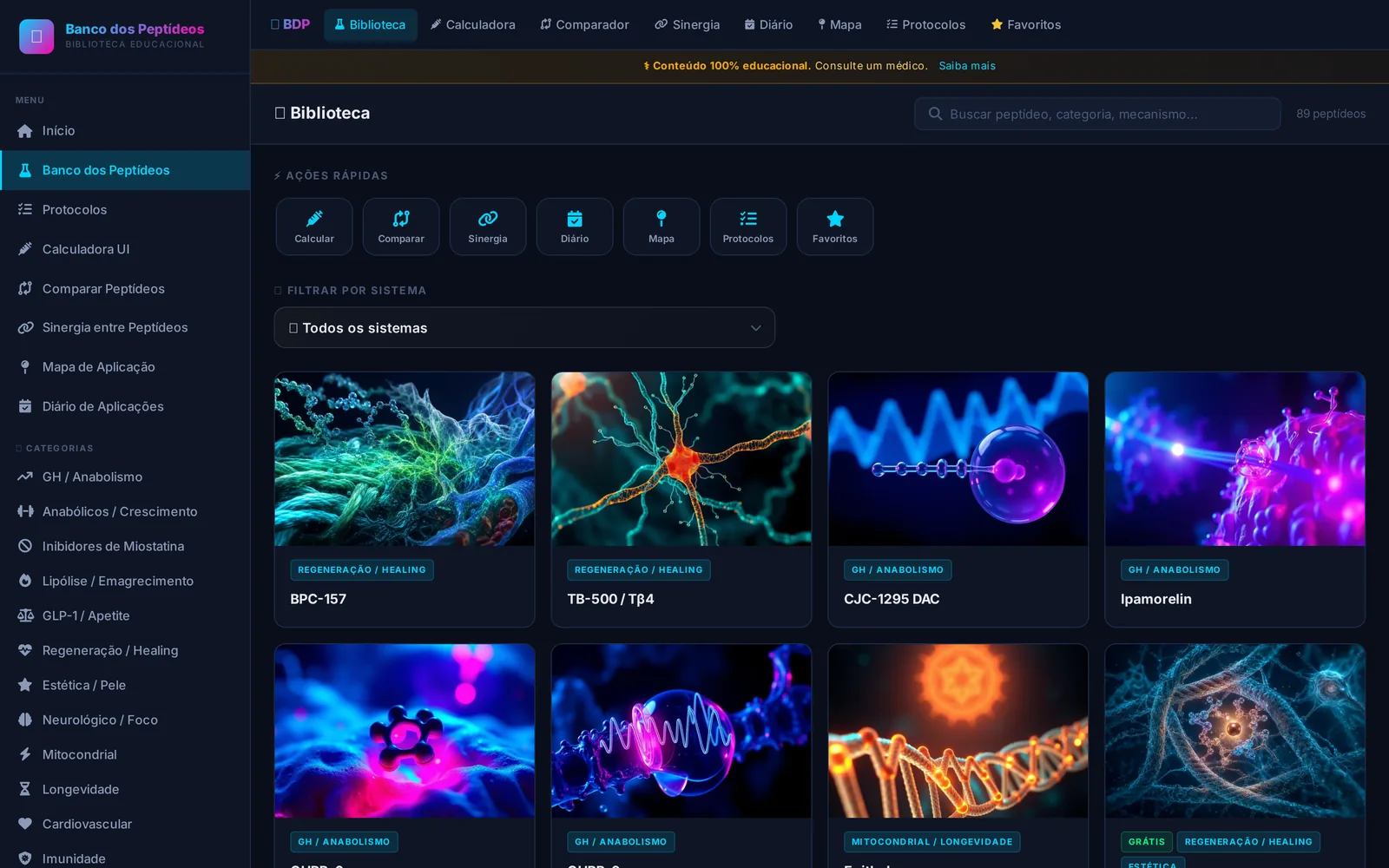The width and height of the screenshot is (1389, 868).
Task: Click the BDP brand link
Action: coord(290,24)
